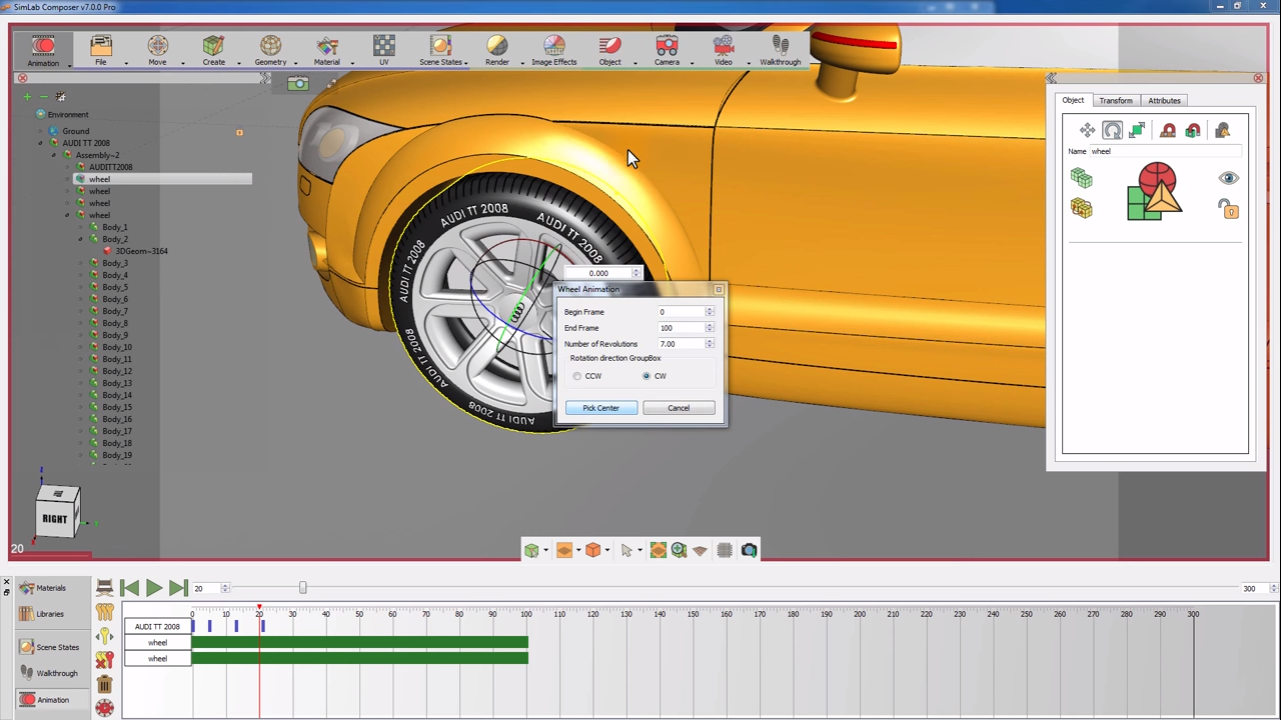Click the red marker at frame 20
The height and width of the screenshot is (720, 1281).
259,608
